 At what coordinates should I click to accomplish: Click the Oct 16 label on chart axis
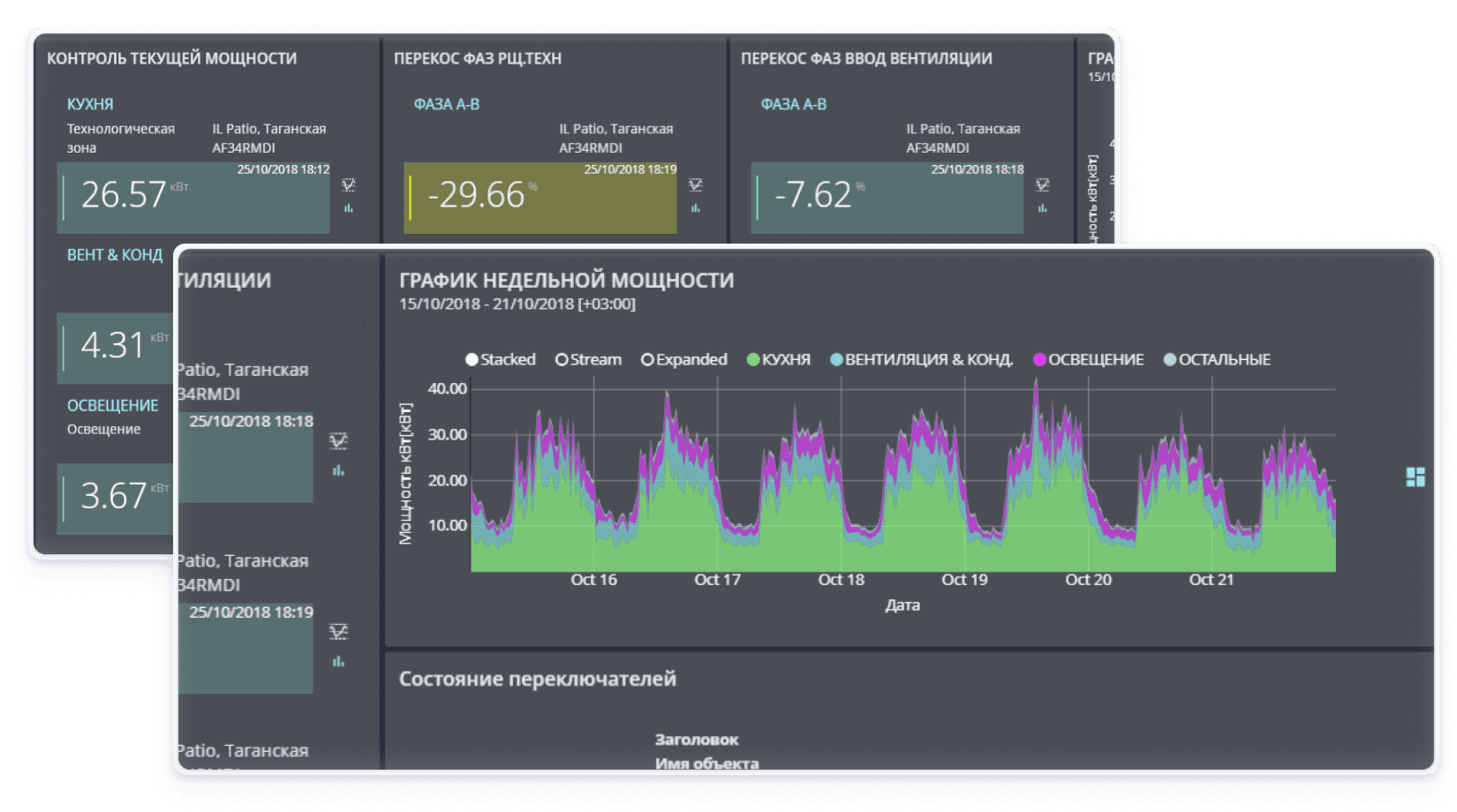click(x=593, y=580)
